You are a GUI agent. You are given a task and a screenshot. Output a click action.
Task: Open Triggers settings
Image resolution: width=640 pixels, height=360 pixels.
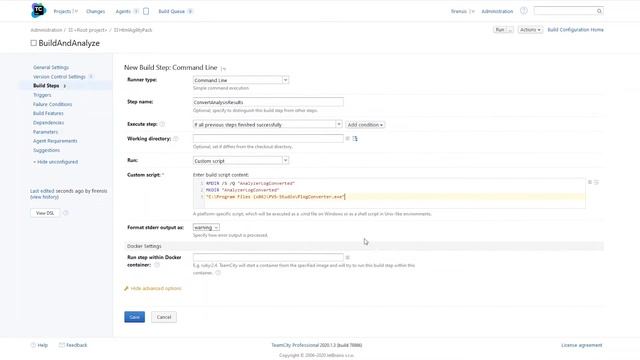point(42,95)
